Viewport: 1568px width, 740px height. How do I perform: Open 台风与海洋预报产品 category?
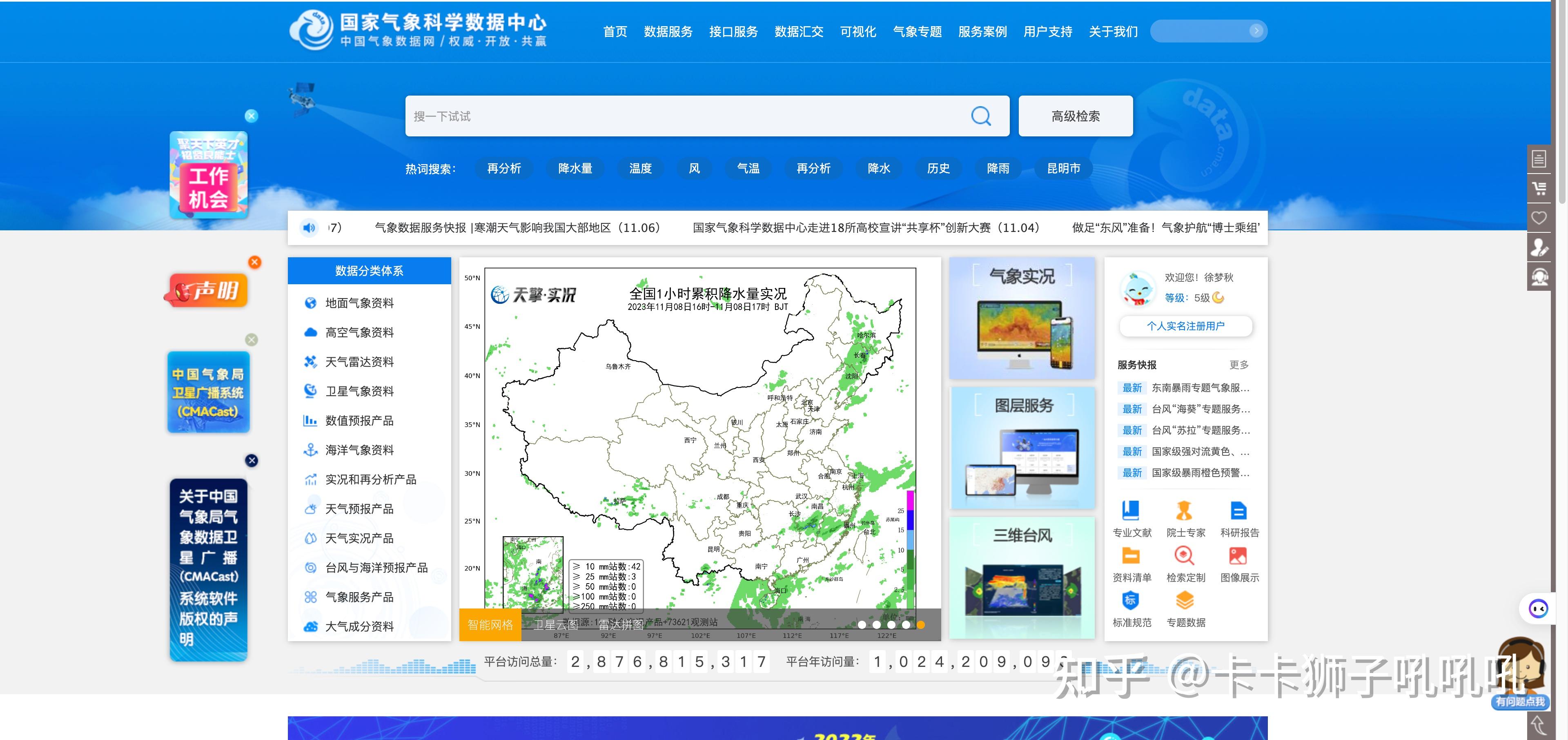376,568
